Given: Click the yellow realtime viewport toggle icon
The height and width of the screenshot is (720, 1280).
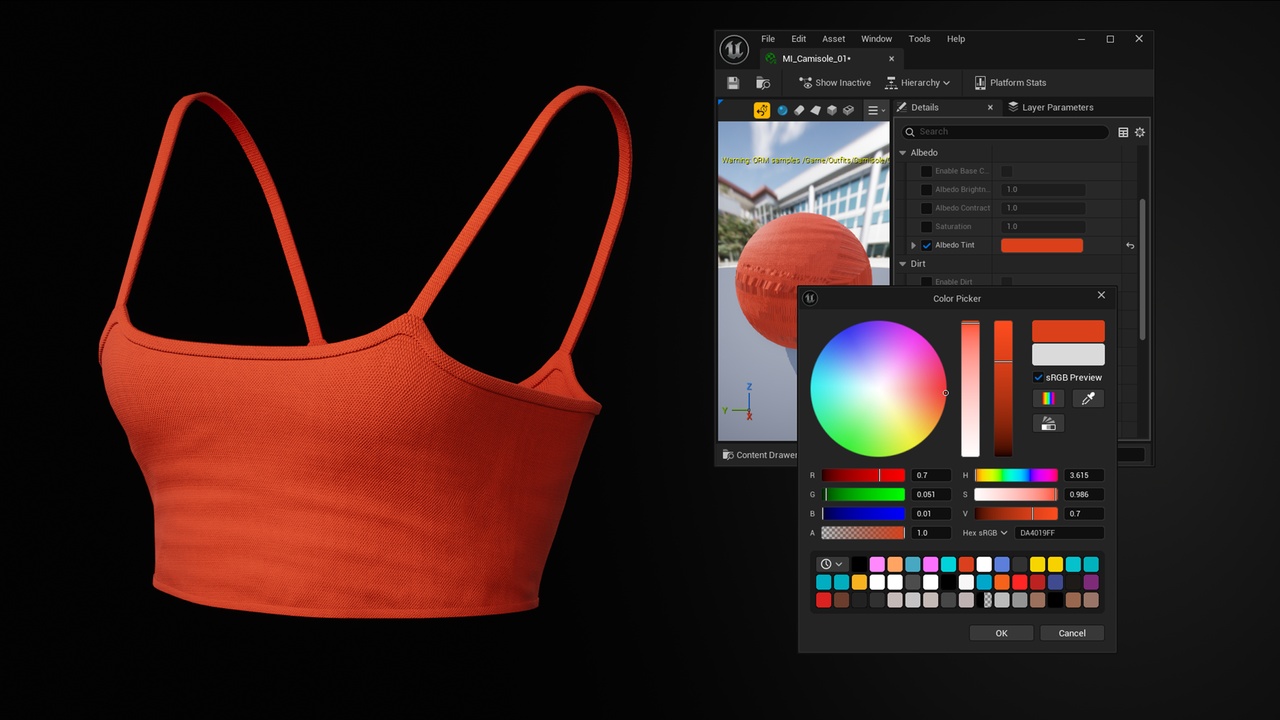Looking at the screenshot, I should pyautogui.click(x=762, y=110).
